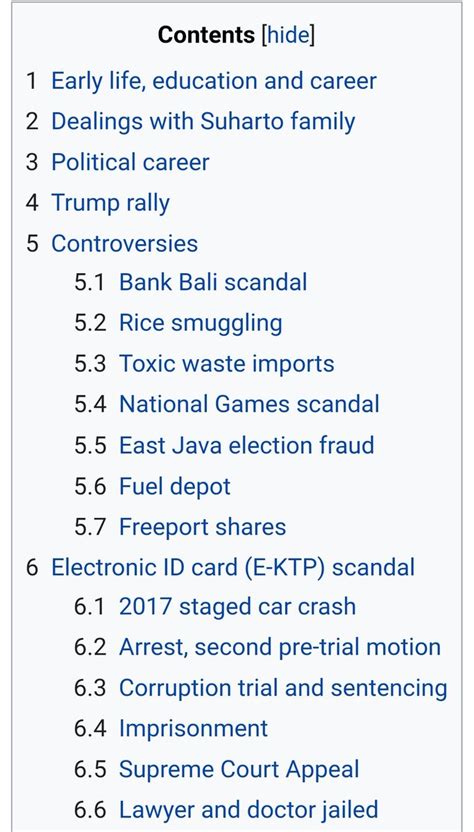The image size is (474, 832).
Task: Navigate to Controversies heading
Action: click(x=124, y=244)
